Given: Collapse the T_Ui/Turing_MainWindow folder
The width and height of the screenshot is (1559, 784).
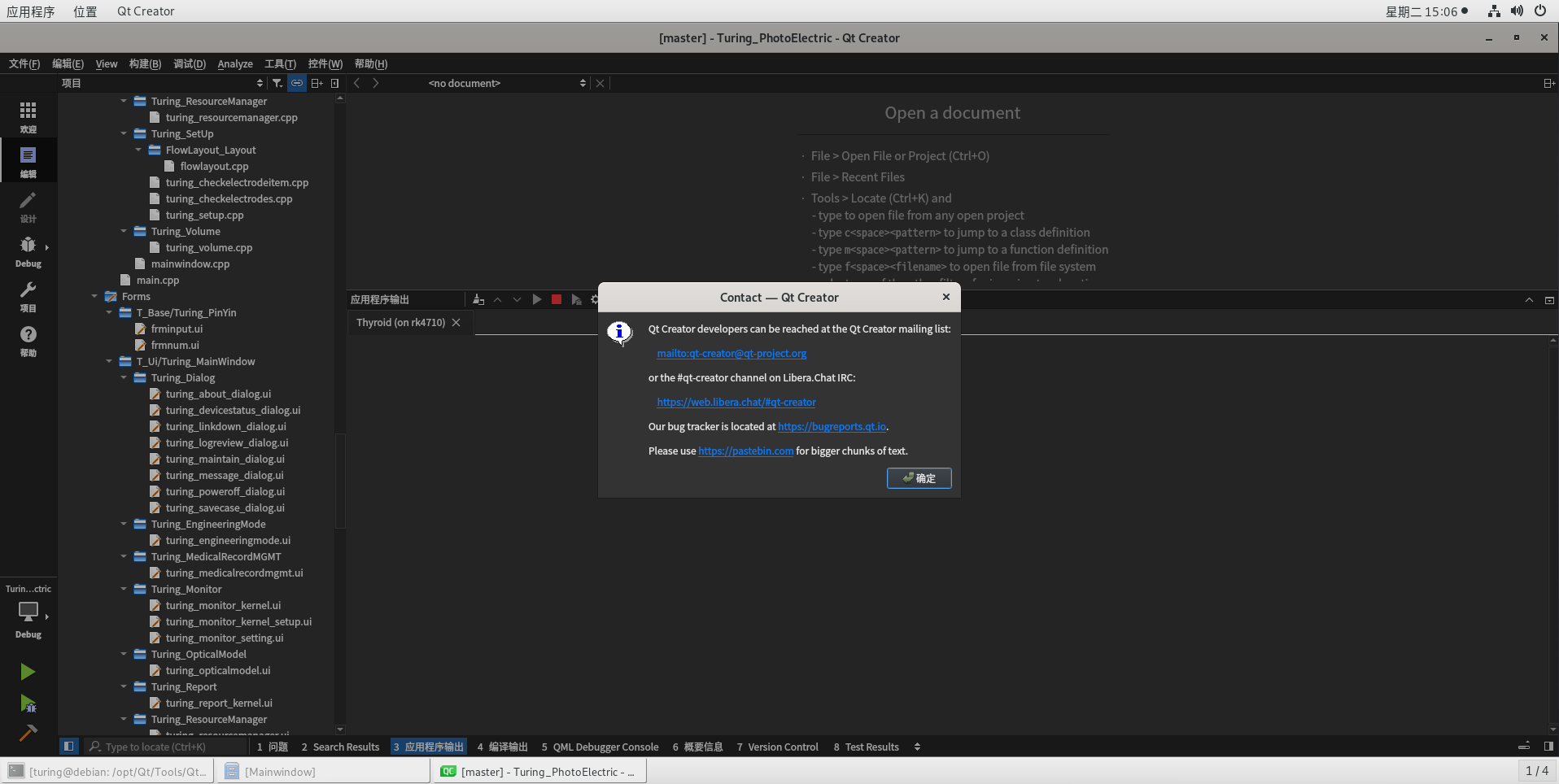Looking at the screenshot, I should (109, 361).
